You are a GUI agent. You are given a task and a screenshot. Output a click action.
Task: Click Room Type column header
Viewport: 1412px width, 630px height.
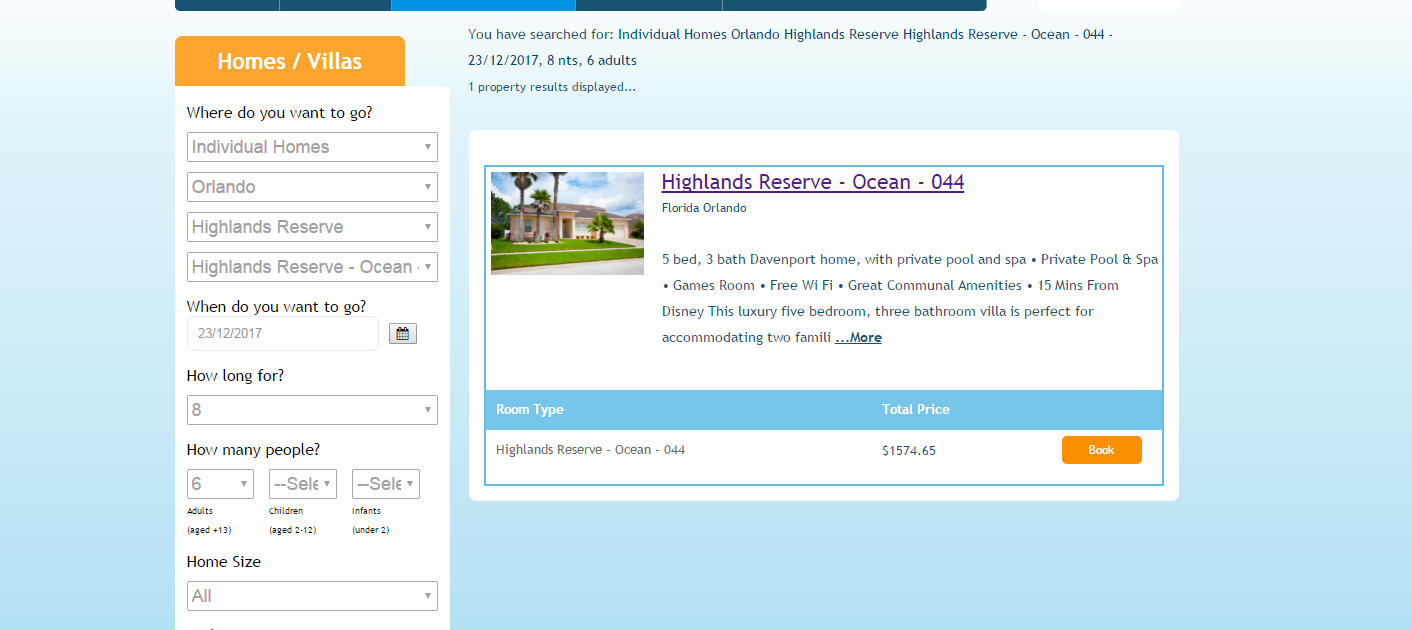[x=530, y=409]
